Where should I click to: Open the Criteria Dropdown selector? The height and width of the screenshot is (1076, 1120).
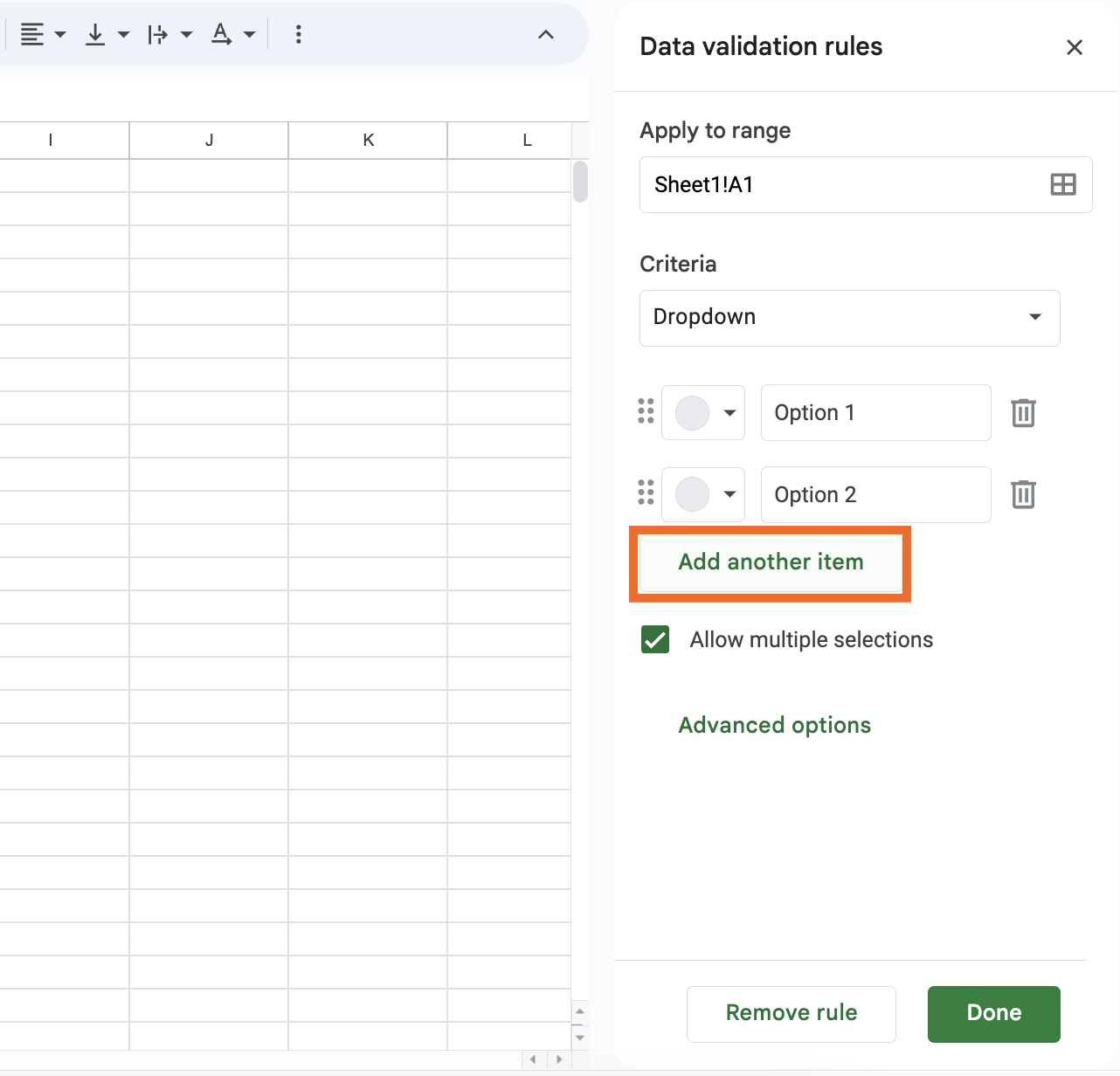coord(849,317)
